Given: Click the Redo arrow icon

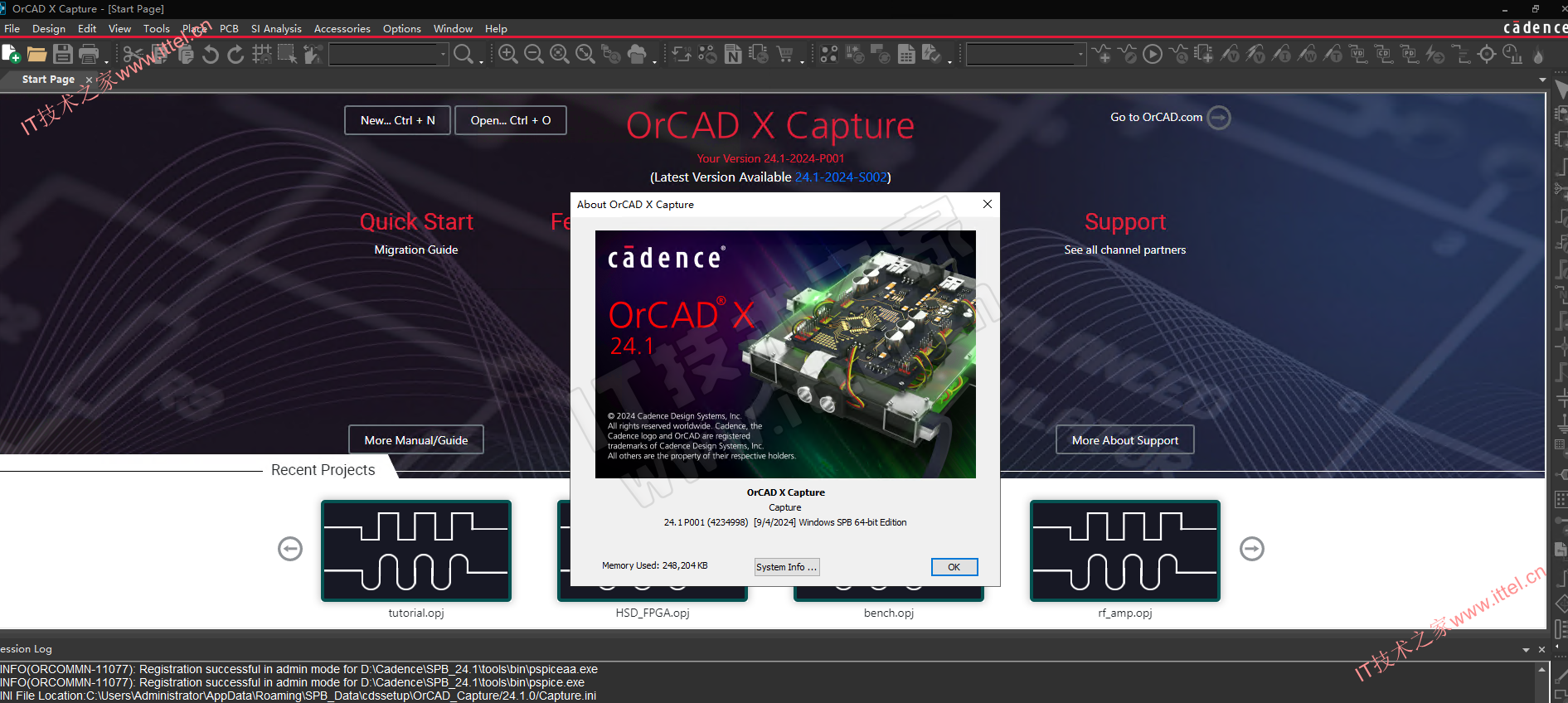Looking at the screenshot, I should coord(236,54).
